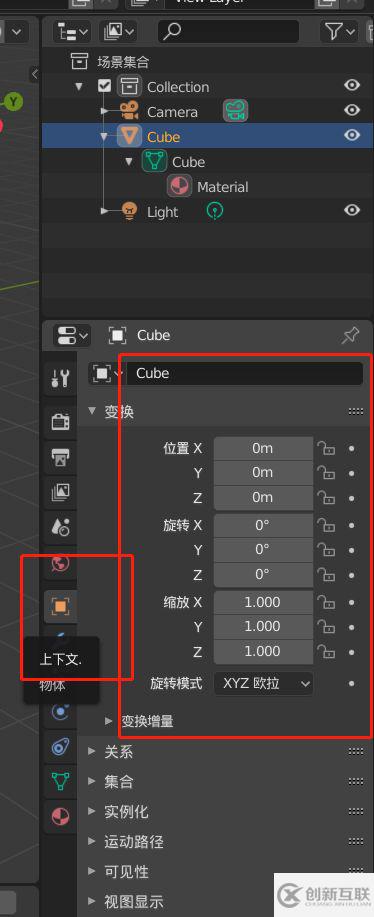
Task: Click the orange Cube object triangle icon
Action: pos(129,136)
